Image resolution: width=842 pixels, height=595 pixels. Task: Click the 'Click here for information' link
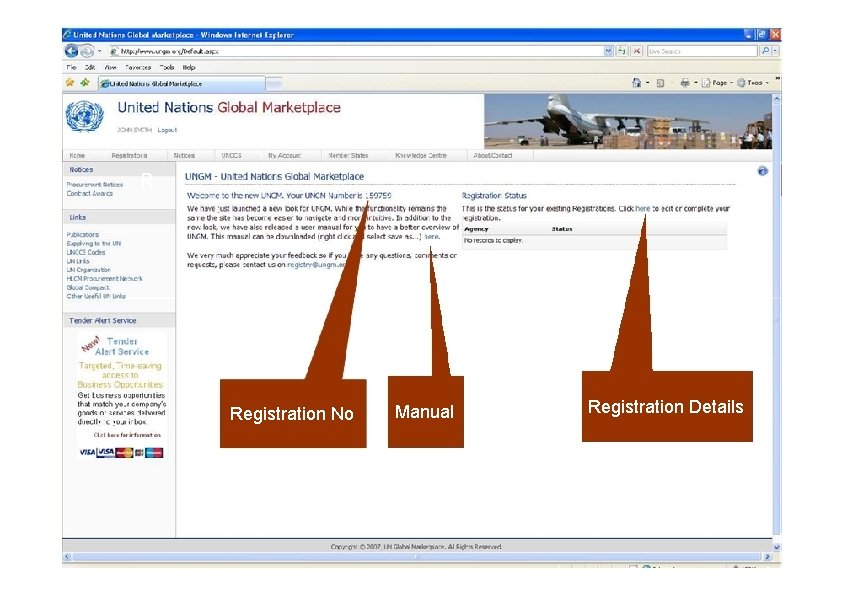click(127, 435)
